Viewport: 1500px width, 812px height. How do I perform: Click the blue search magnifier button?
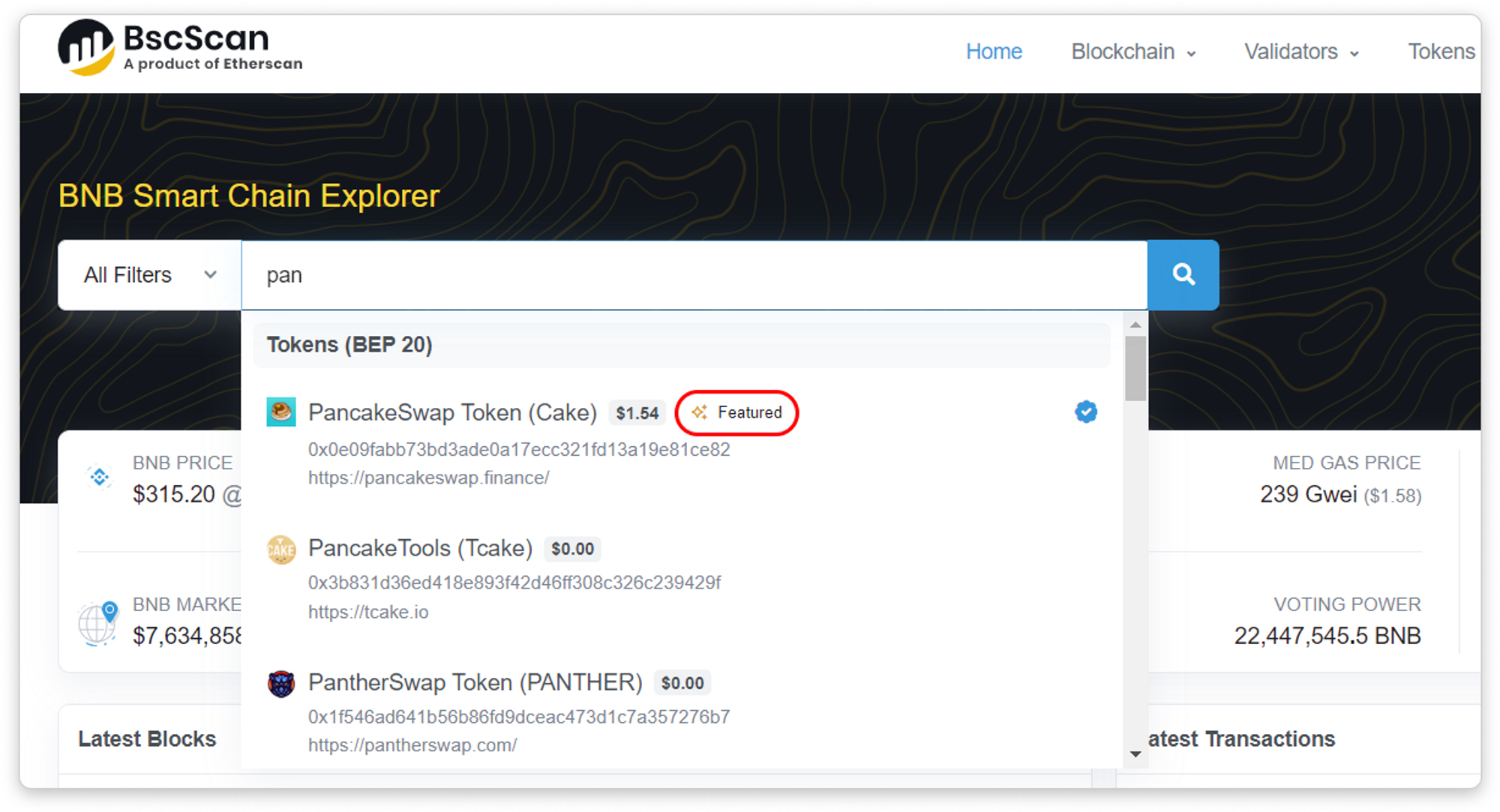tap(1183, 274)
